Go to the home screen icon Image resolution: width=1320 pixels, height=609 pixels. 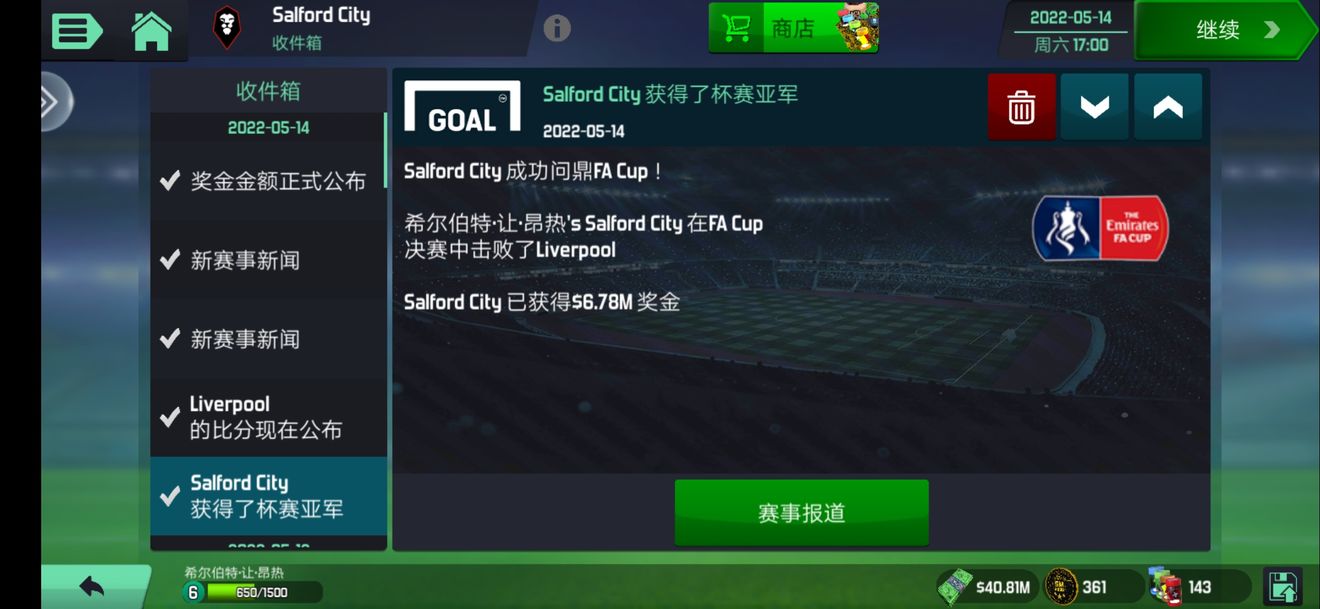tap(151, 30)
